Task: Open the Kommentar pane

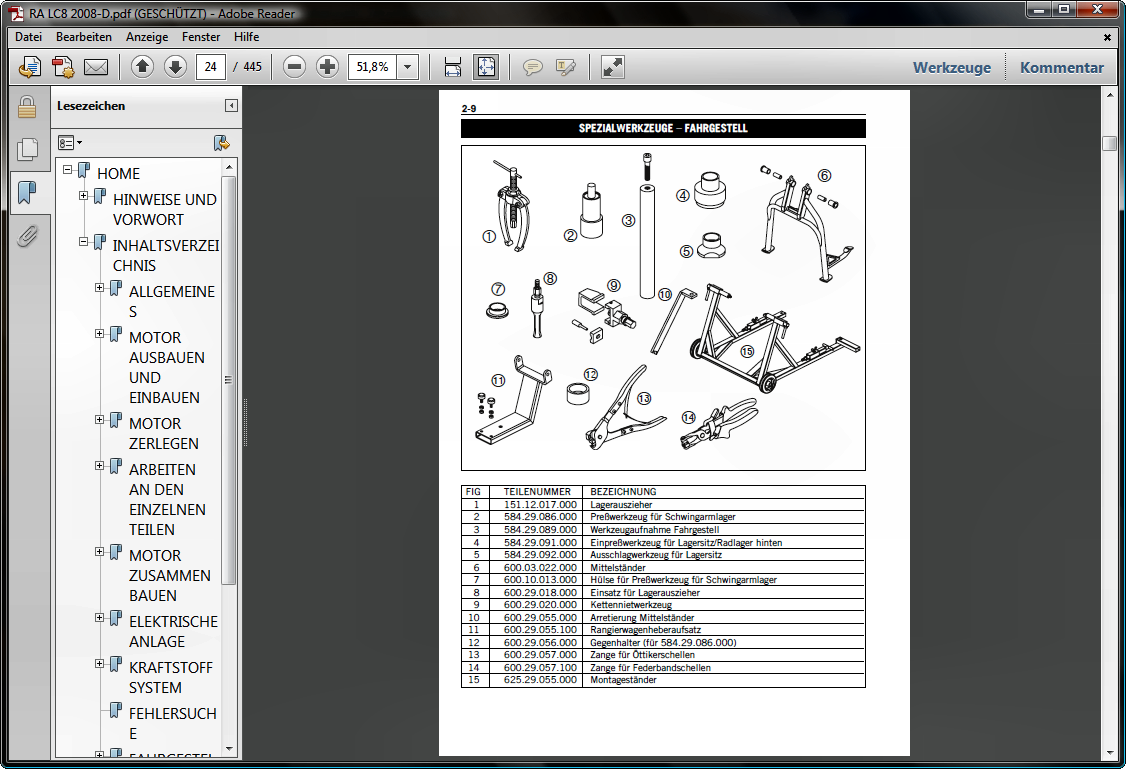Action: tap(1061, 68)
